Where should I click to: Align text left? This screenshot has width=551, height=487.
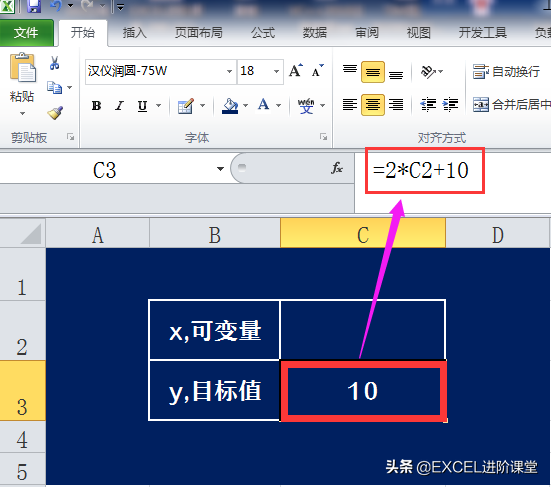tap(350, 105)
